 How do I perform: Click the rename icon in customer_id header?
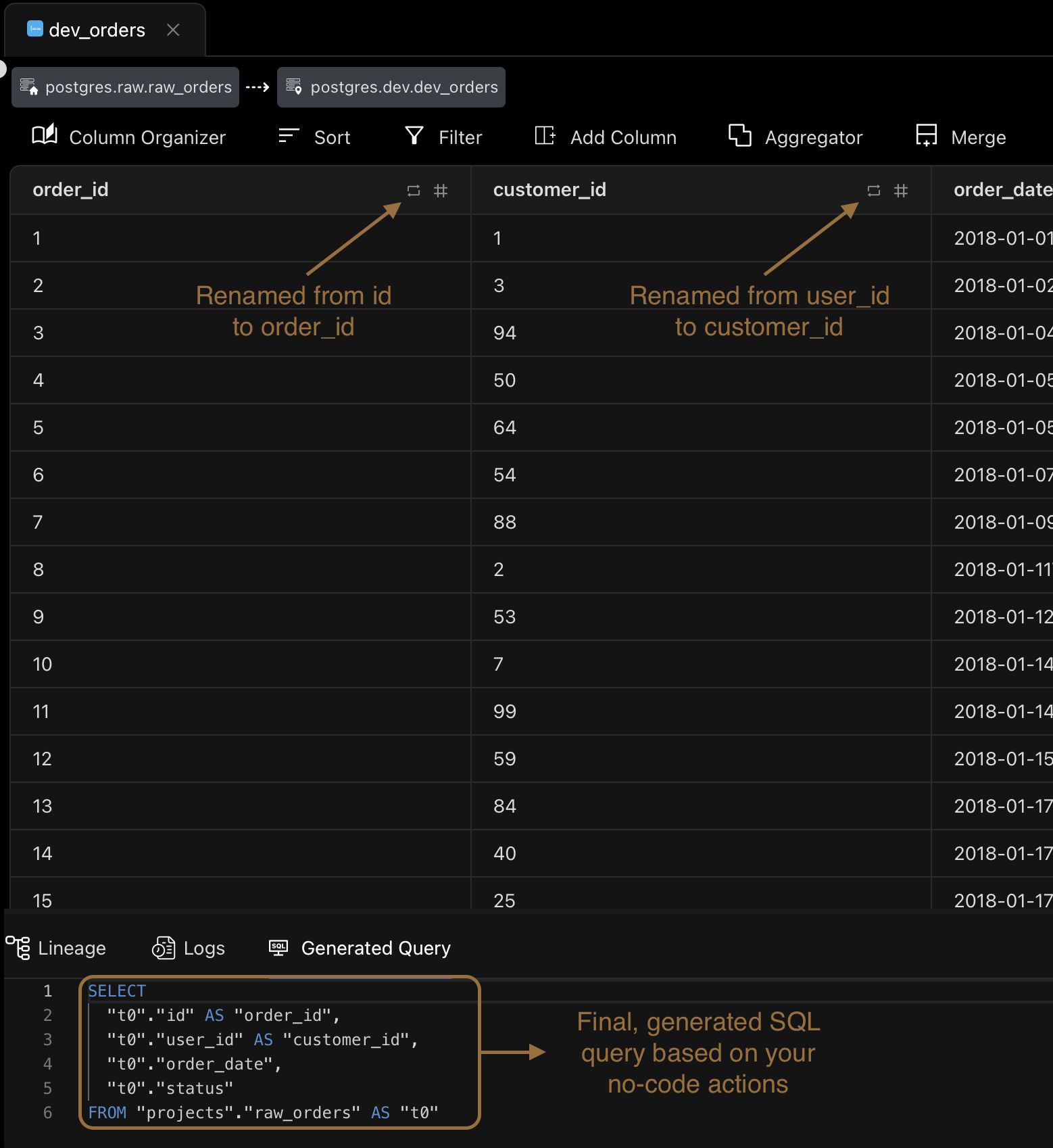(x=874, y=191)
